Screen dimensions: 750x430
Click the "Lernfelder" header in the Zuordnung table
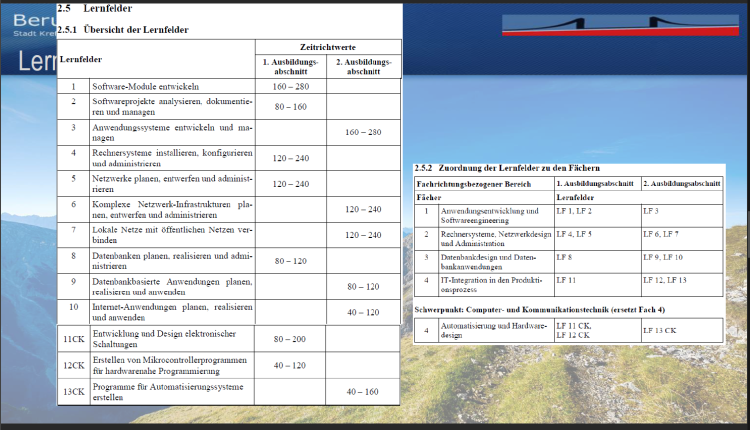(575, 197)
